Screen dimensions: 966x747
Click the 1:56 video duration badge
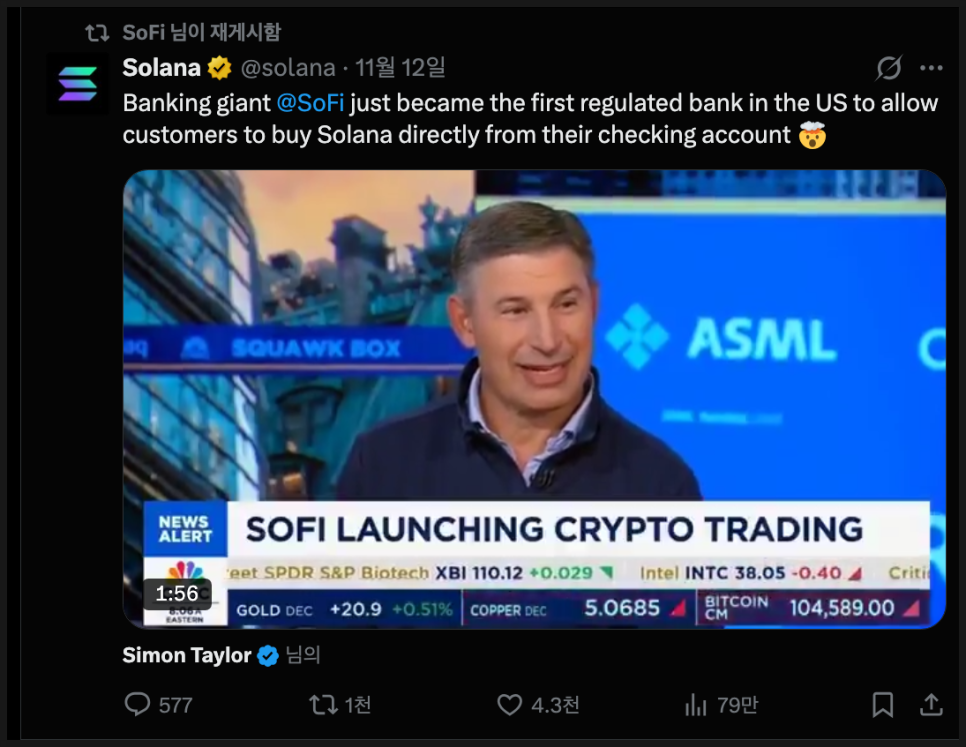point(177,593)
